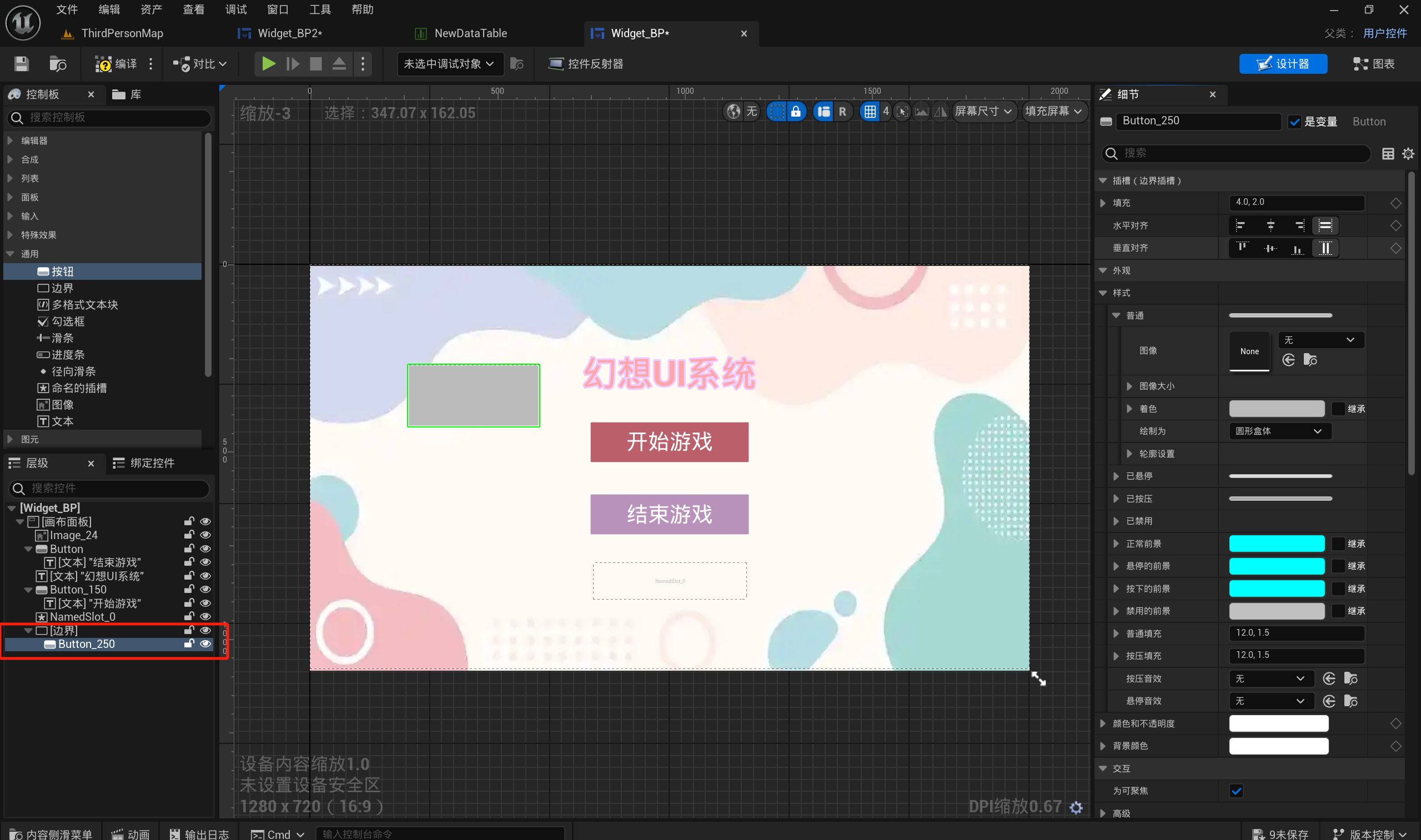Open the 工具 menu
Viewport: 1421px width, 840px height.
click(320, 9)
